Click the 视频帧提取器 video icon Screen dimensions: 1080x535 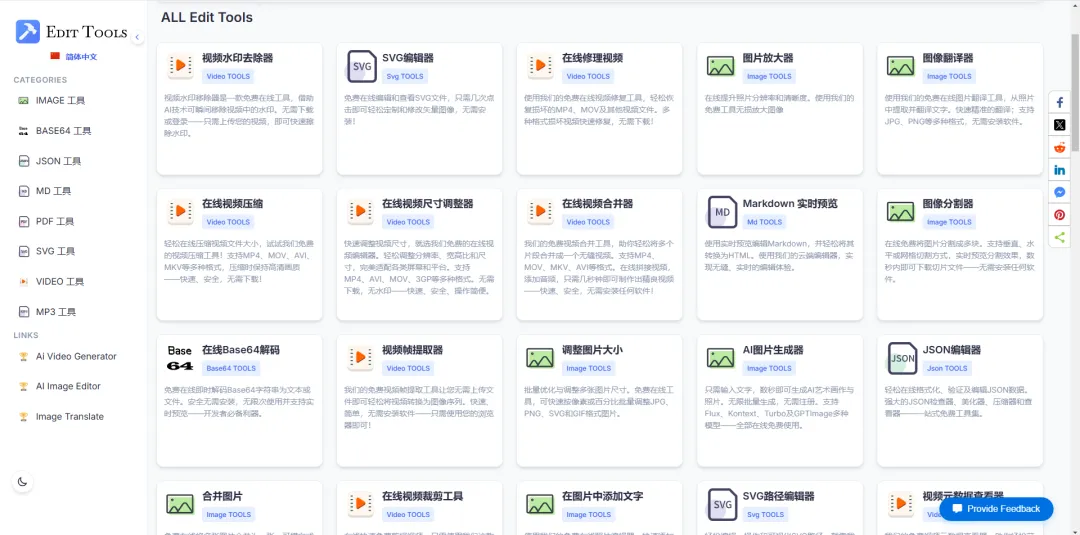tap(360, 357)
